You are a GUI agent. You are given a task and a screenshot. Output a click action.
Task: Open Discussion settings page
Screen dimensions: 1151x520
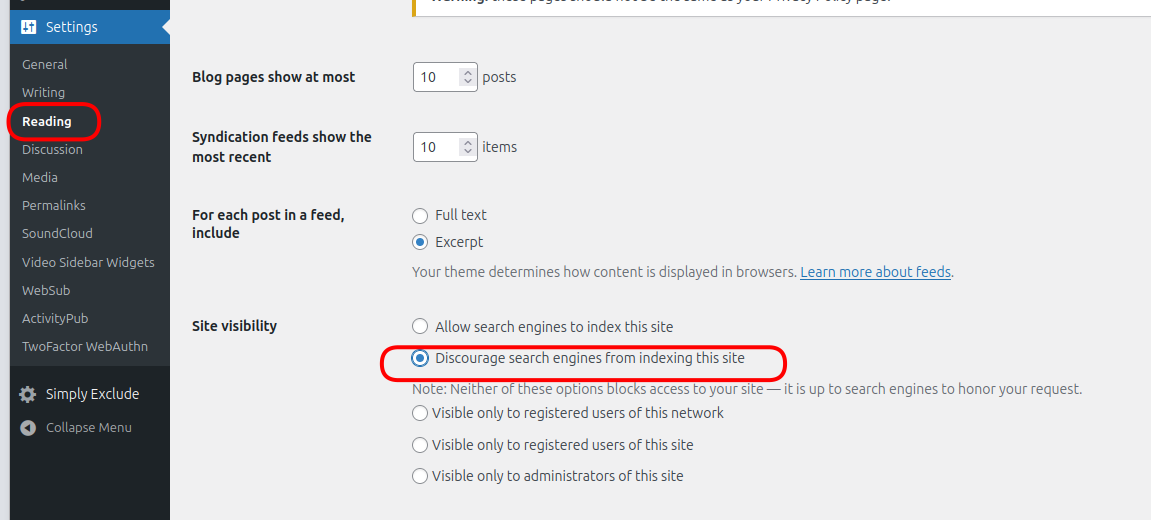(x=52, y=150)
